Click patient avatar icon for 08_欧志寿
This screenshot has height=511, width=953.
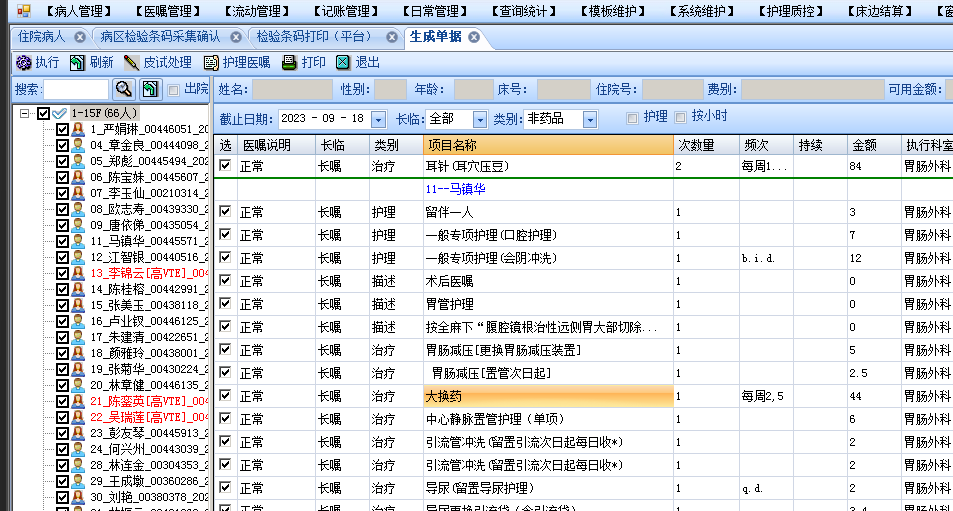(x=78, y=209)
